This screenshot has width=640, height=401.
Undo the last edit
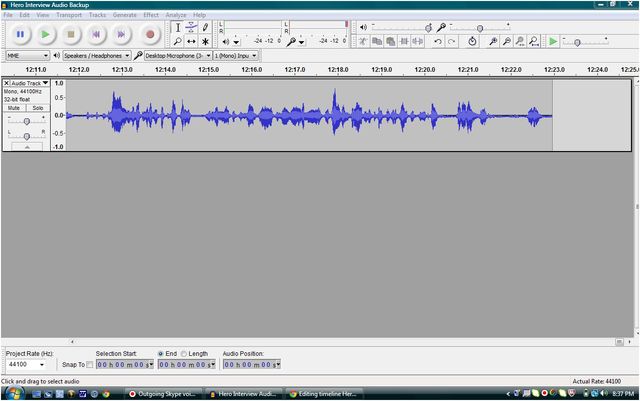pyautogui.click(x=438, y=41)
